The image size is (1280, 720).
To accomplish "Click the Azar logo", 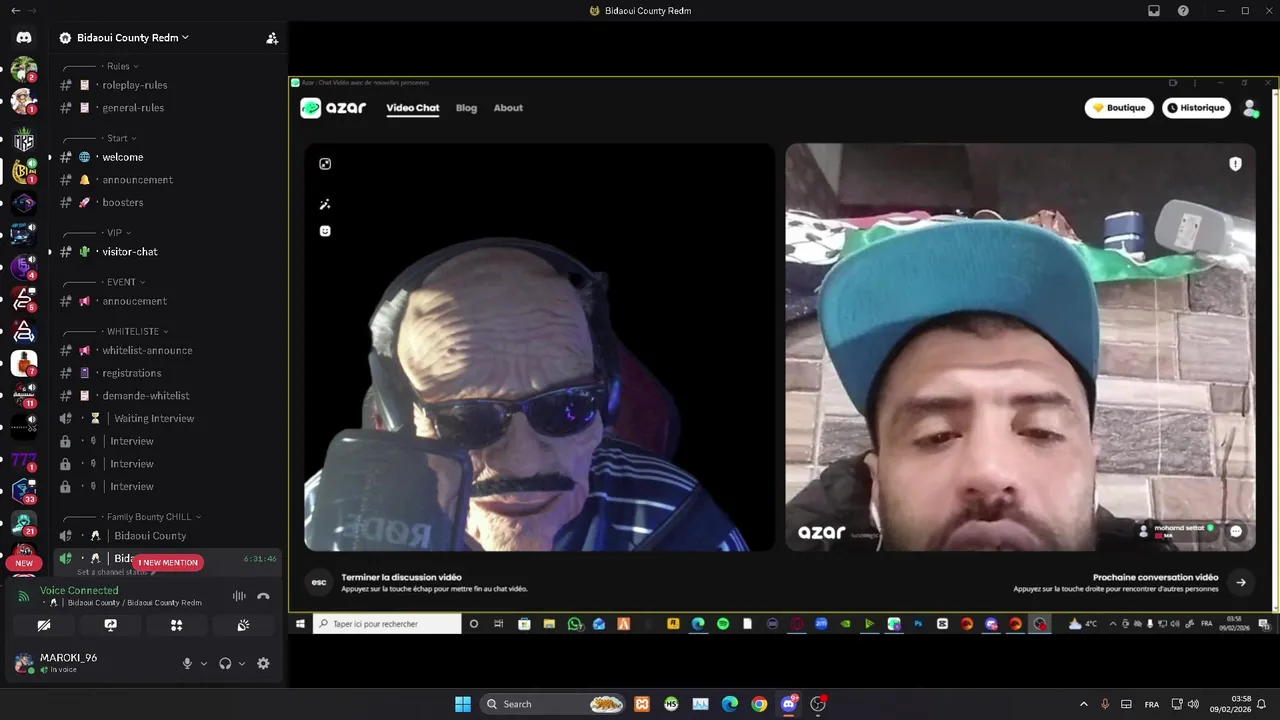I will 334,108.
